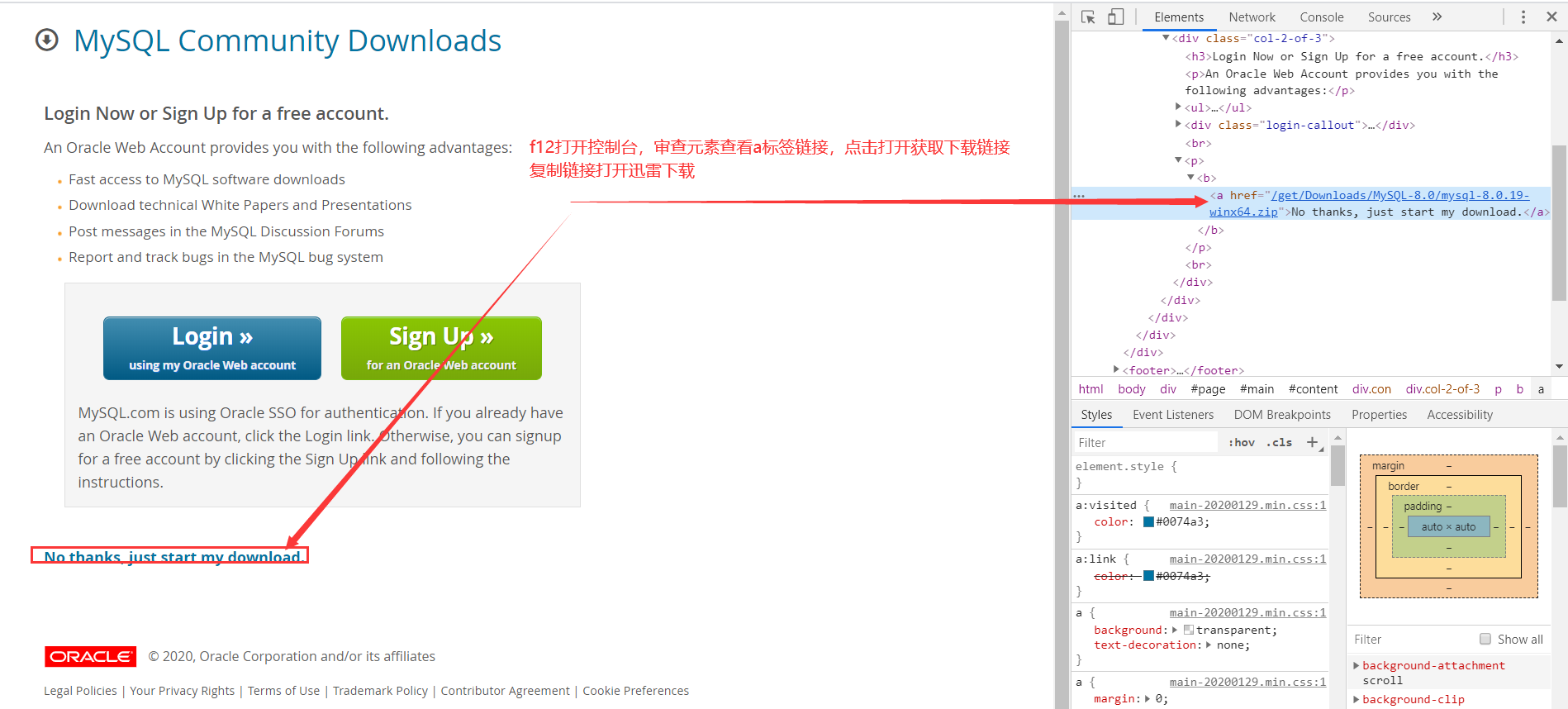Click the web page vertical scrollbar
Screen dimensions: 1568x709
(x=1062, y=355)
